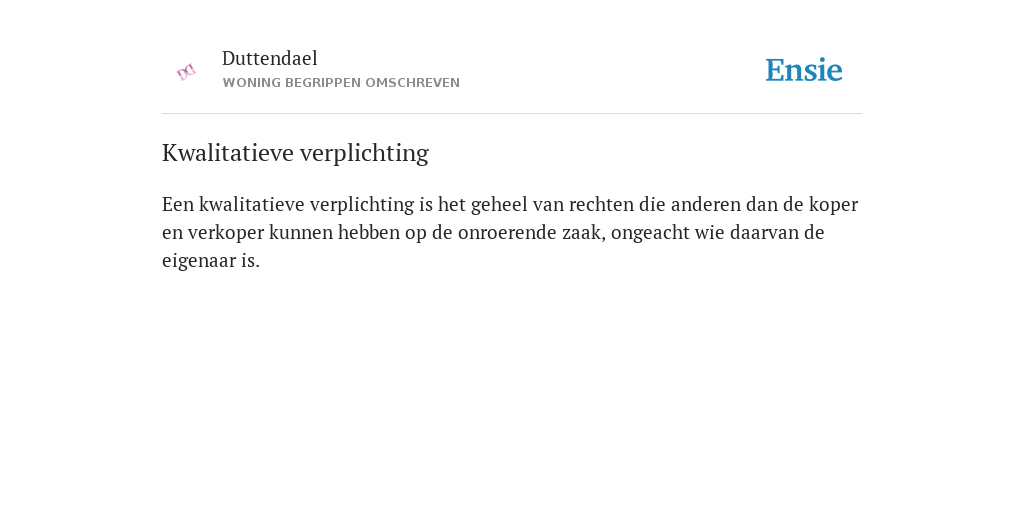Screen dimensions: 1024x512
Task: Click the definition paragraph's first word 'Een'
Action: click(x=178, y=204)
